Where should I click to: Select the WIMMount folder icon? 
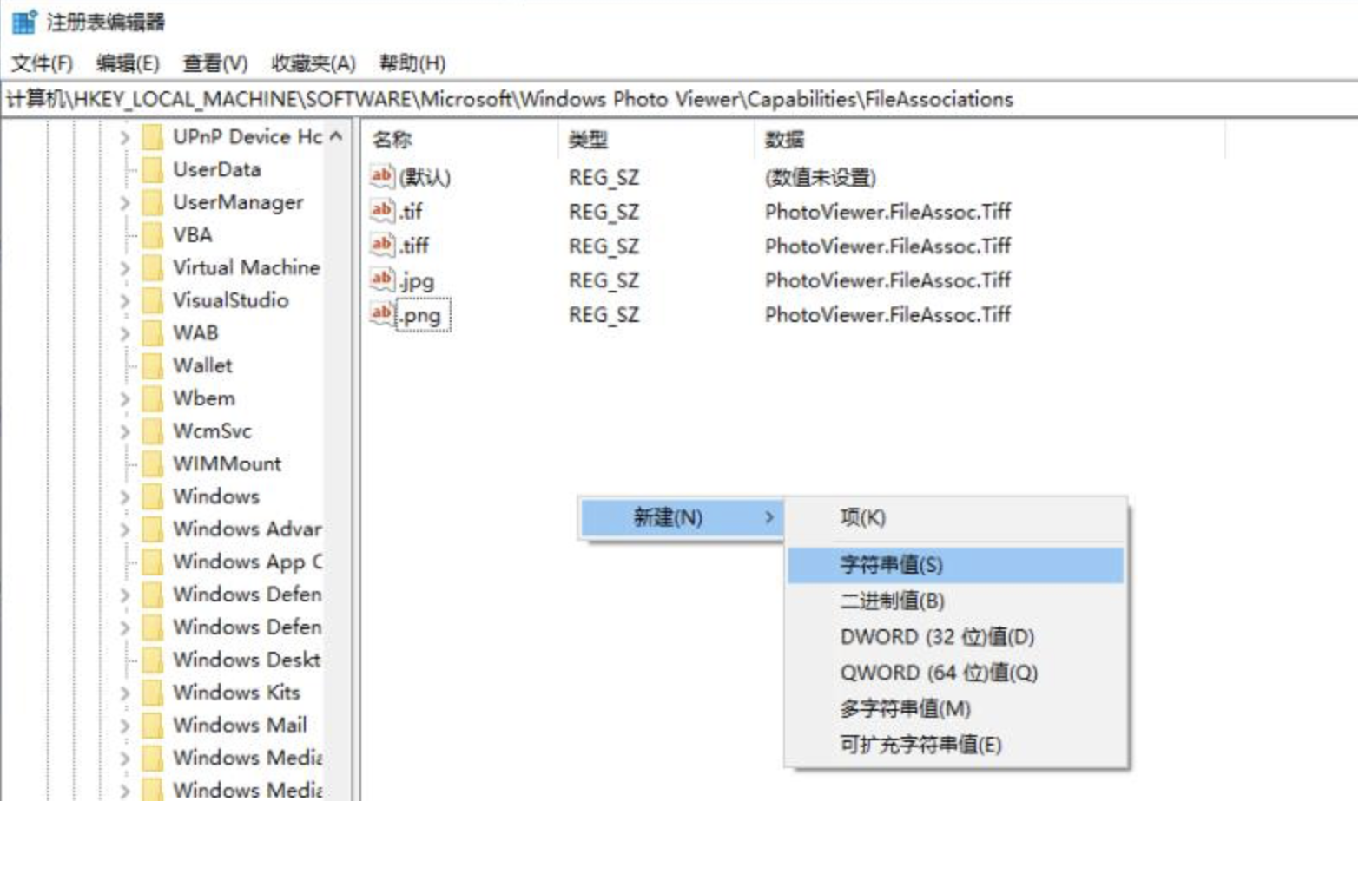tap(153, 463)
